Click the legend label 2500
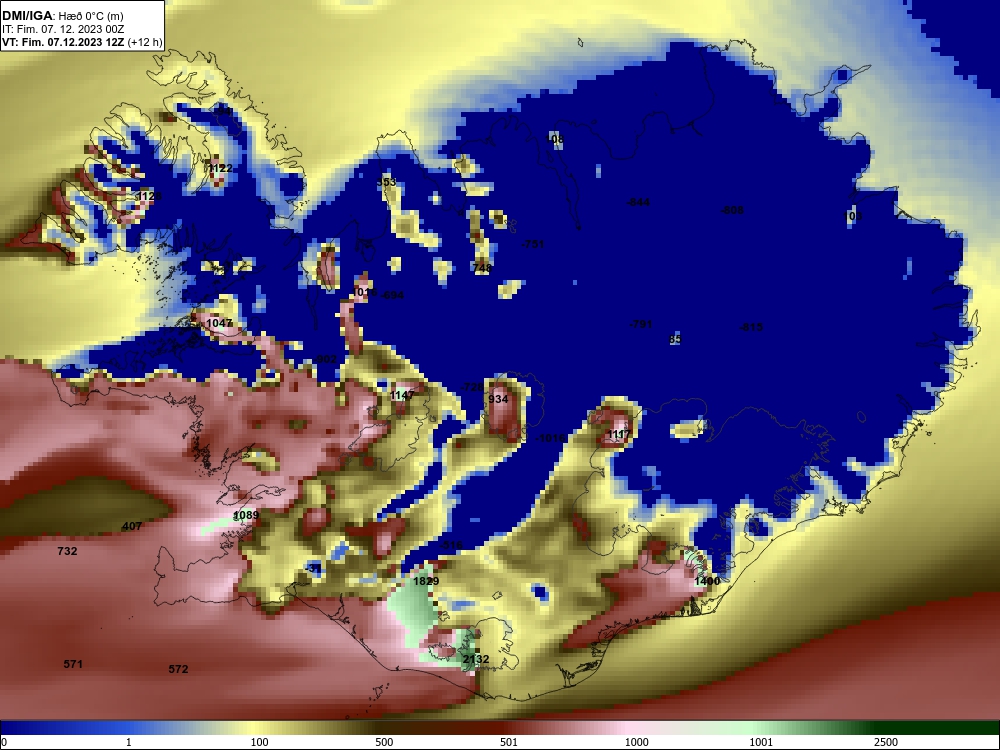This screenshot has width=1000, height=750. pyautogui.click(x=886, y=742)
